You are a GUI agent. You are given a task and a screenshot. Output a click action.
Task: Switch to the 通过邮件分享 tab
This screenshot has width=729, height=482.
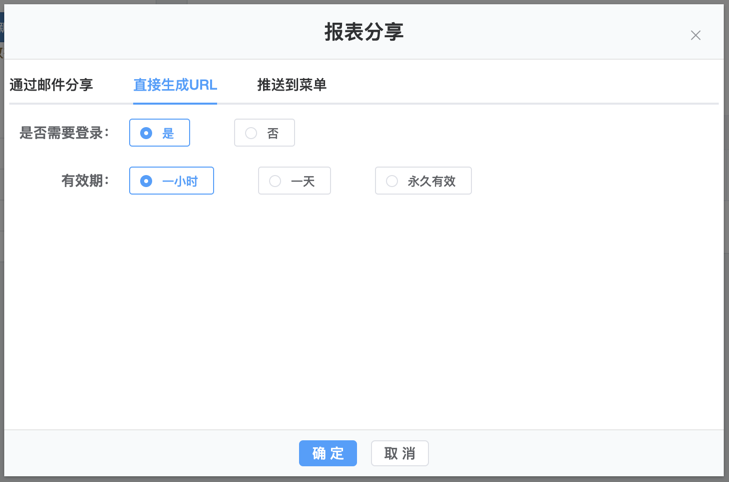pyautogui.click(x=51, y=85)
